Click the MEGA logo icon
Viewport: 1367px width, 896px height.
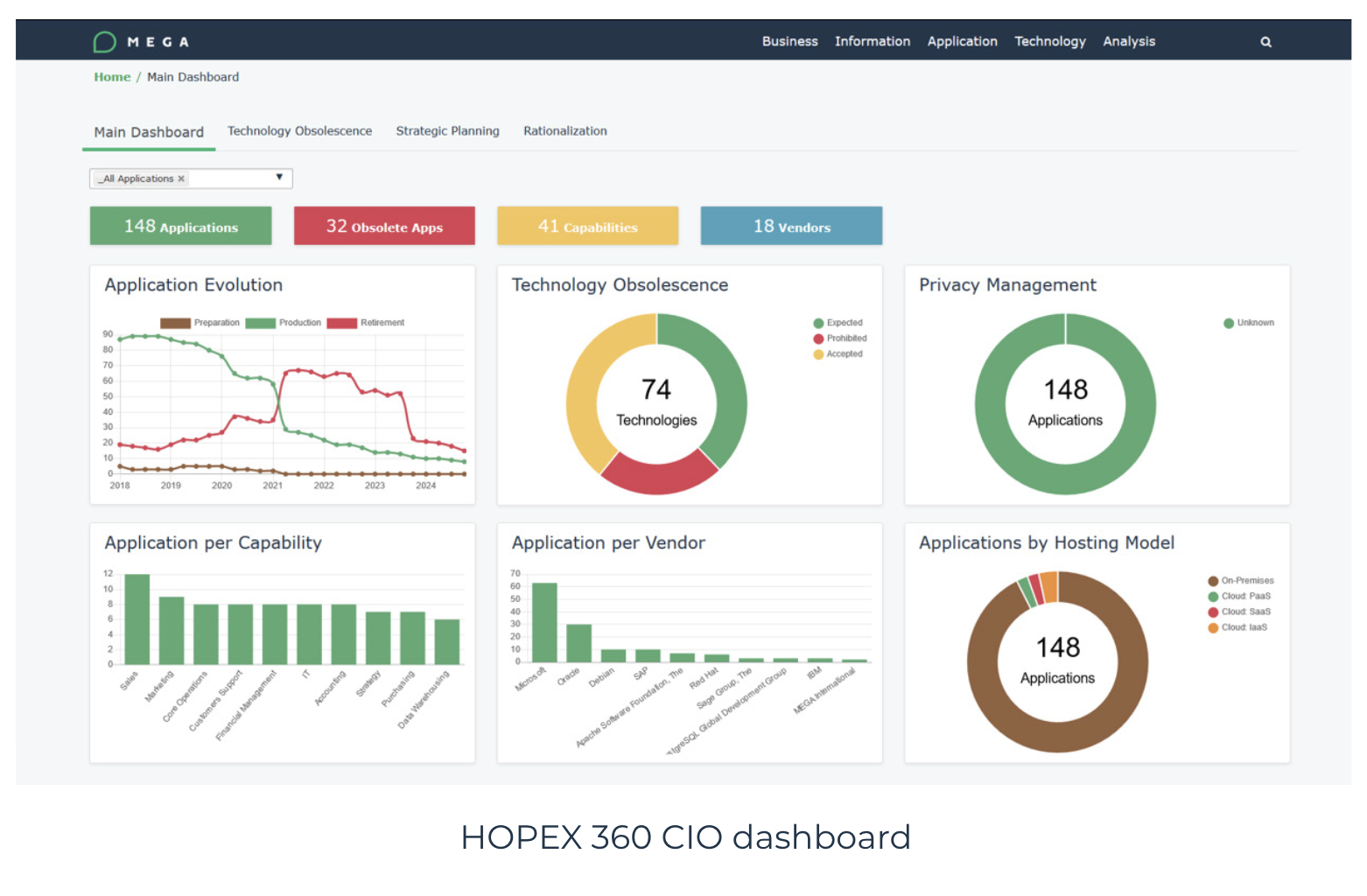(x=104, y=42)
